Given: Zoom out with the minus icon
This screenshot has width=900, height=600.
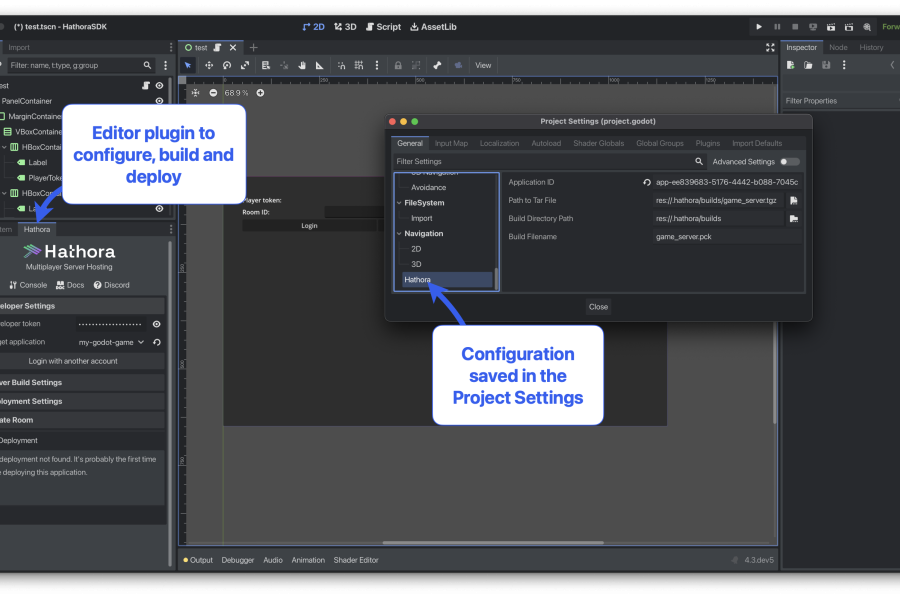Looking at the screenshot, I should pyautogui.click(x=214, y=93).
